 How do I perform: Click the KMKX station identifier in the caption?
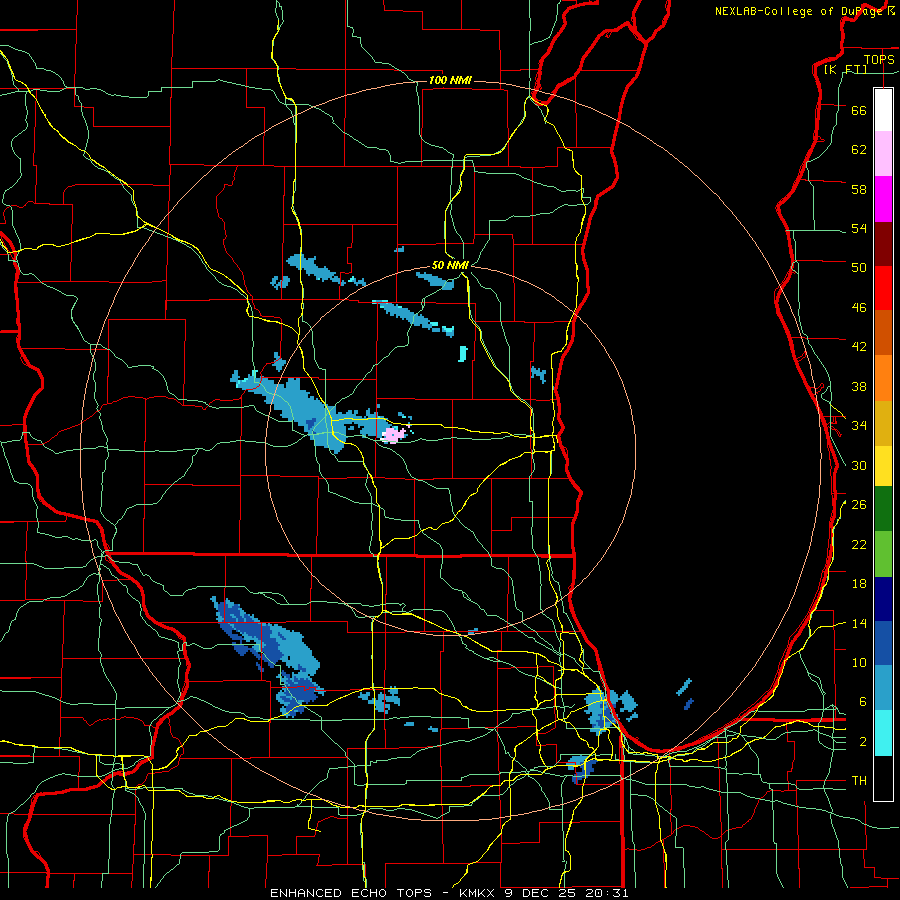pos(479,893)
